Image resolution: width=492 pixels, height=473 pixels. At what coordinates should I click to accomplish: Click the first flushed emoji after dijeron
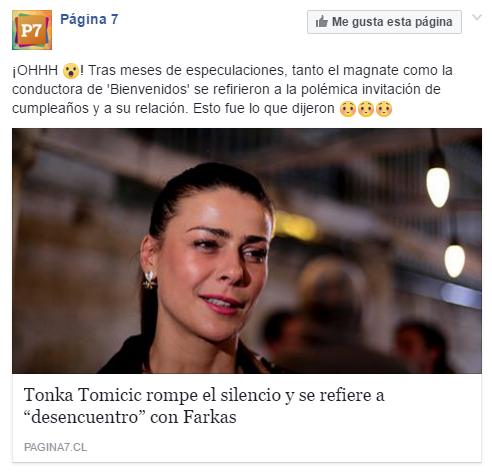348,109
